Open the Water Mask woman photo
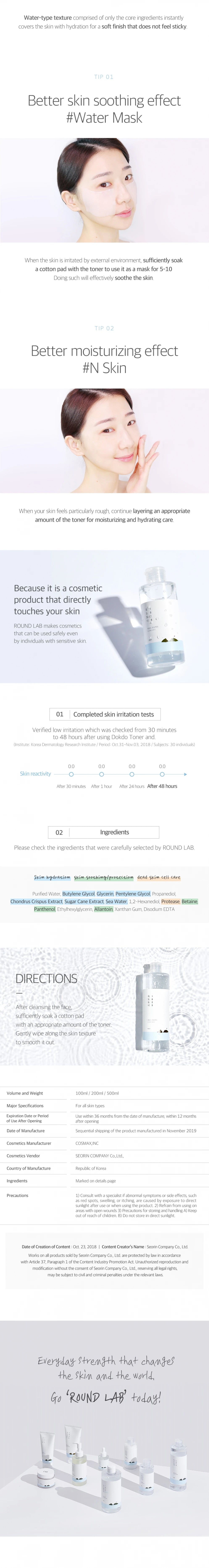209x1568 pixels. click(105, 190)
